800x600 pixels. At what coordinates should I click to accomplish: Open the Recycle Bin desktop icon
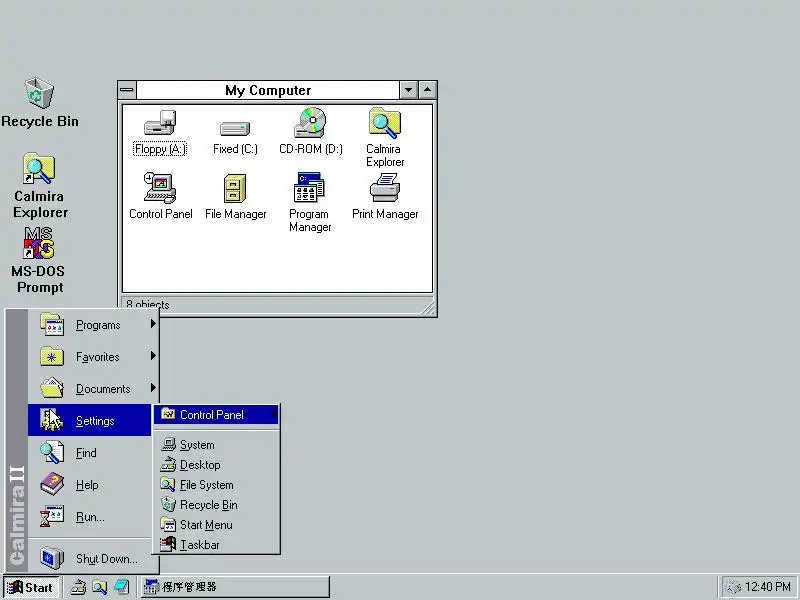tap(39, 103)
